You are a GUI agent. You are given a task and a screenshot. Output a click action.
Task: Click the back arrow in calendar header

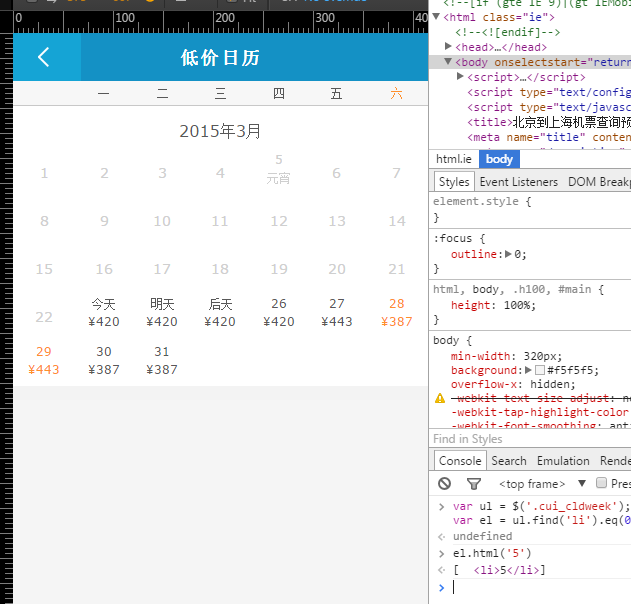point(44,58)
